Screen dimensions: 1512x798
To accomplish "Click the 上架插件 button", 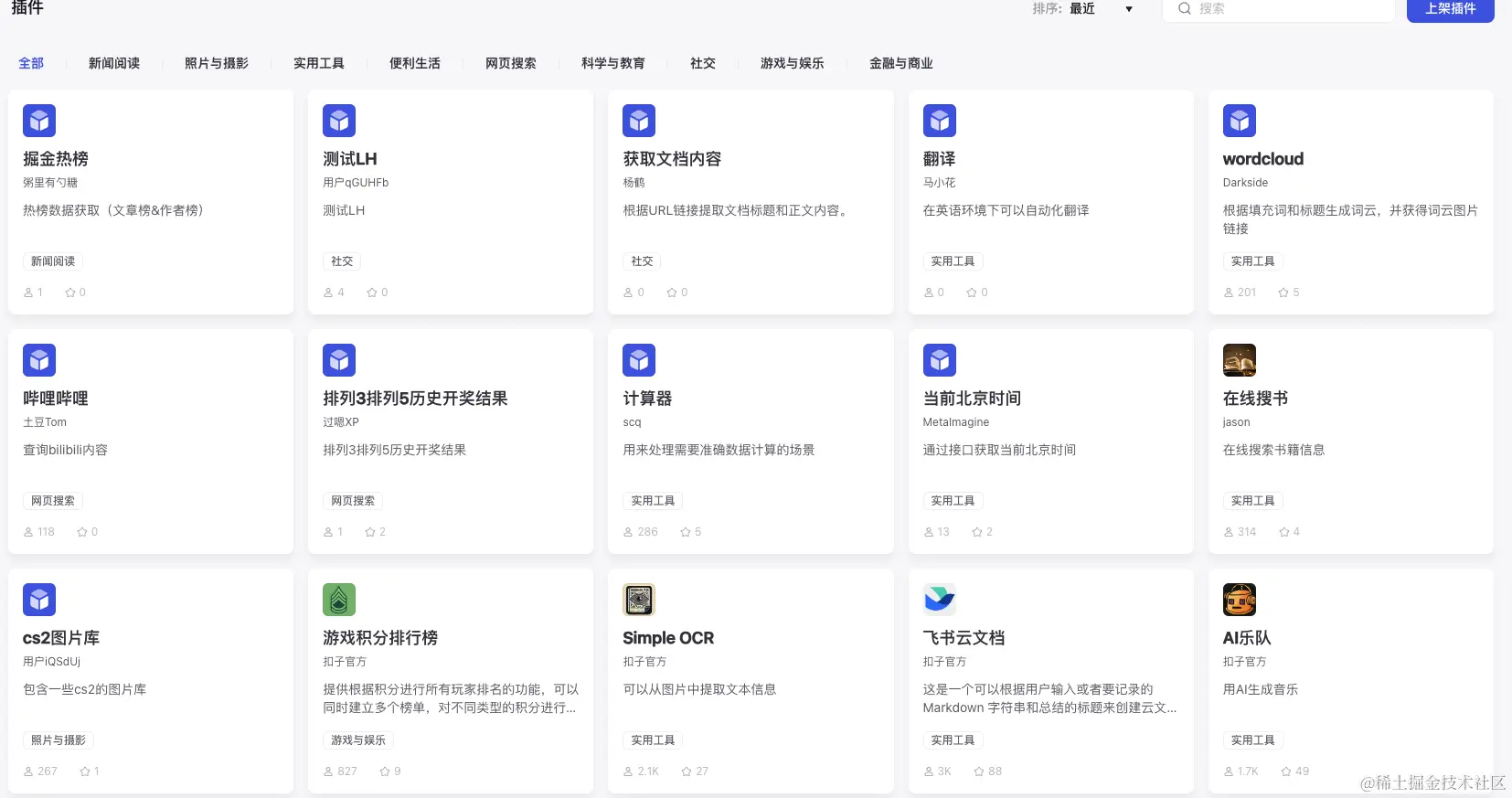I will coord(1451,9).
